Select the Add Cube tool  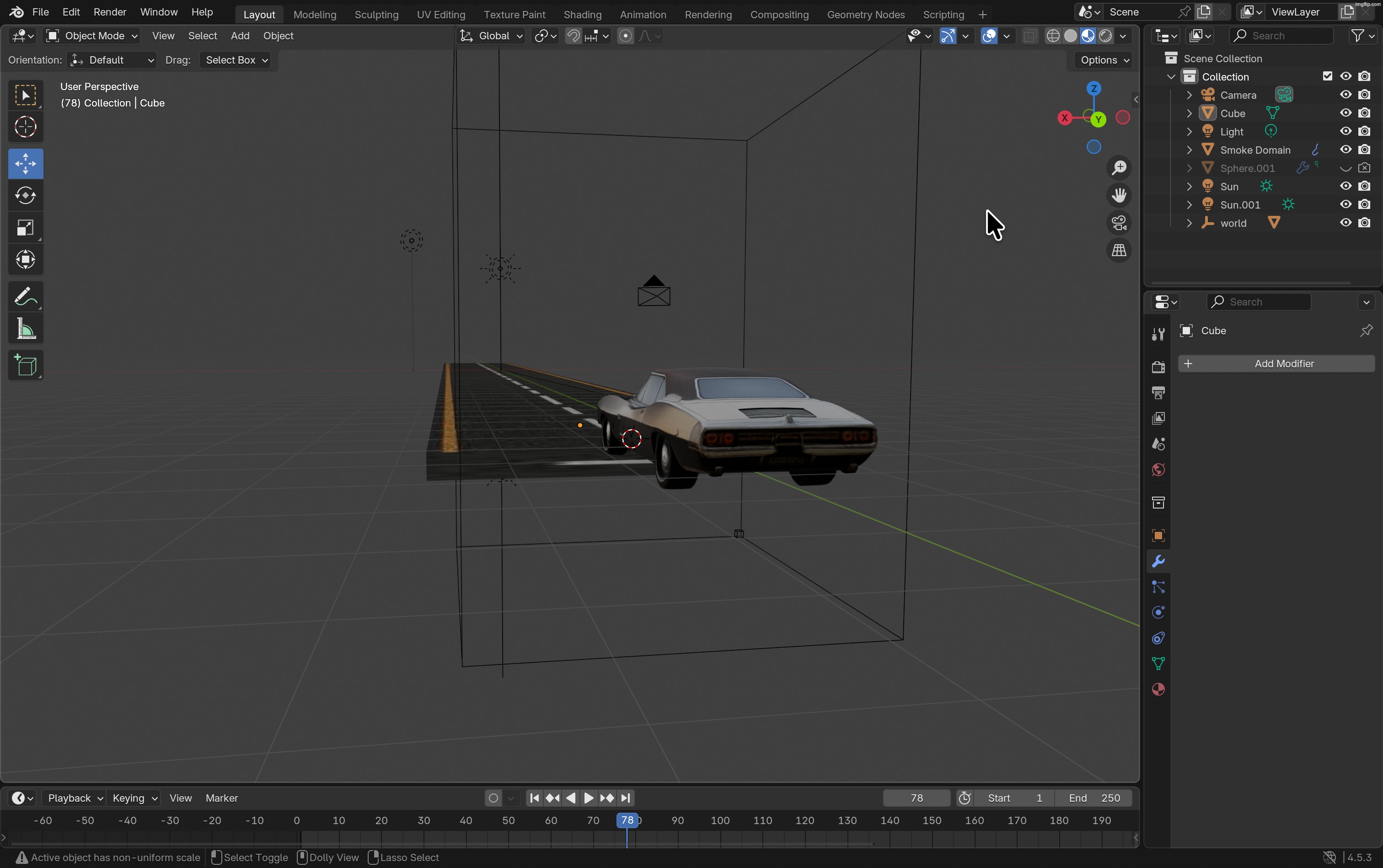coord(25,366)
